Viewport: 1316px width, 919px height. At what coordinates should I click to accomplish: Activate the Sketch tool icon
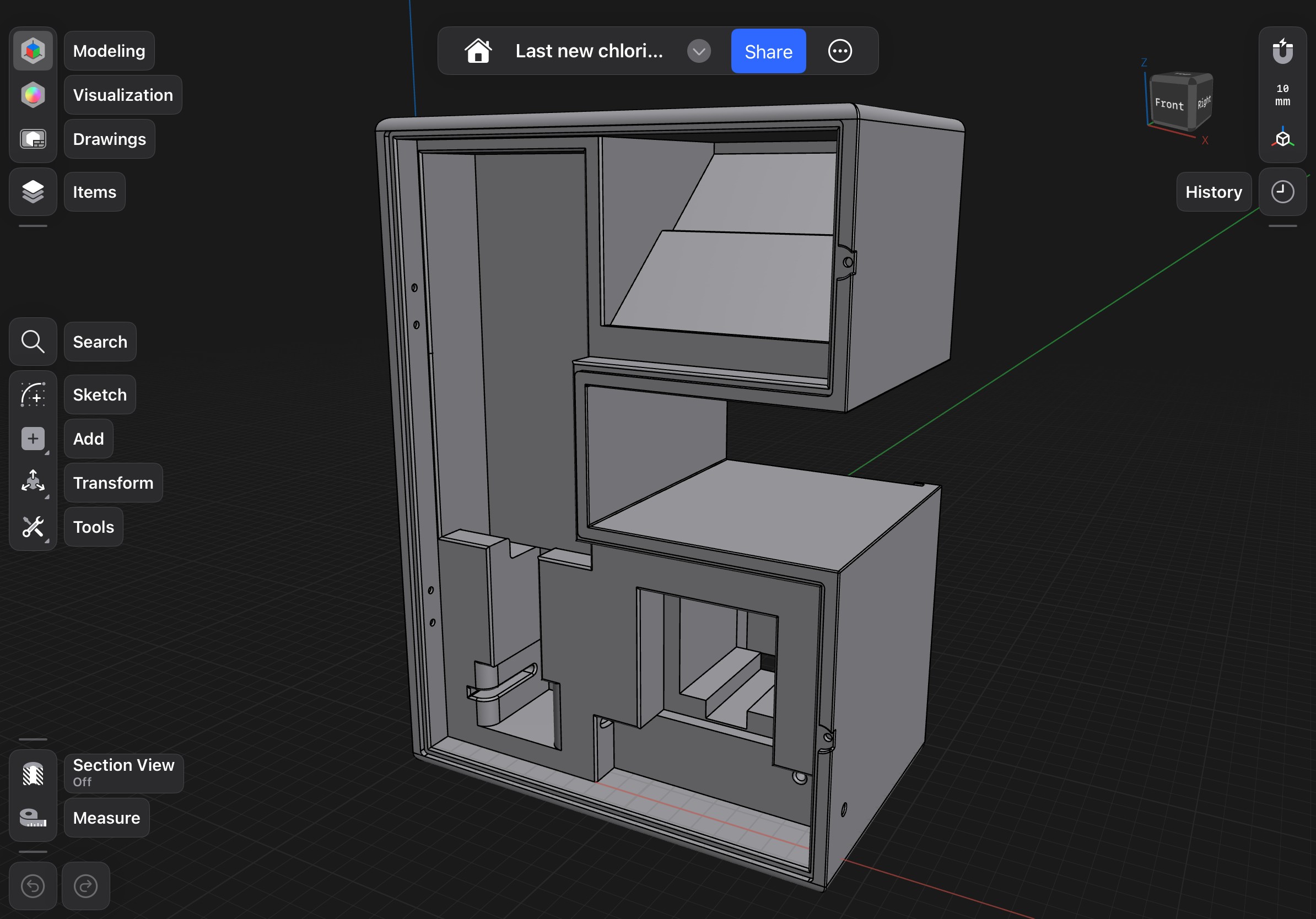click(33, 394)
